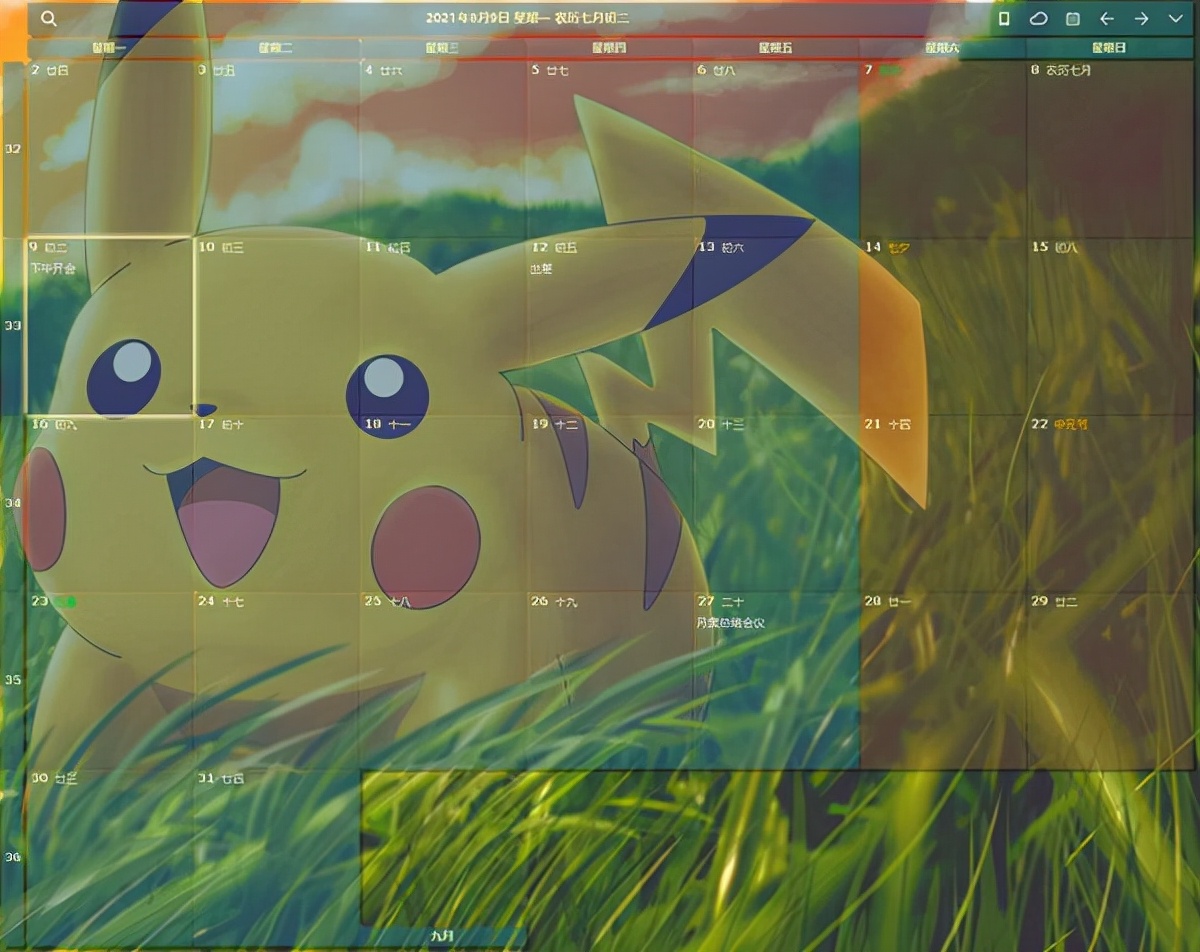The width and height of the screenshot is (1200, 952).
Task: Select the 星期四 weekday header
Action: click(x=609, y=48)
